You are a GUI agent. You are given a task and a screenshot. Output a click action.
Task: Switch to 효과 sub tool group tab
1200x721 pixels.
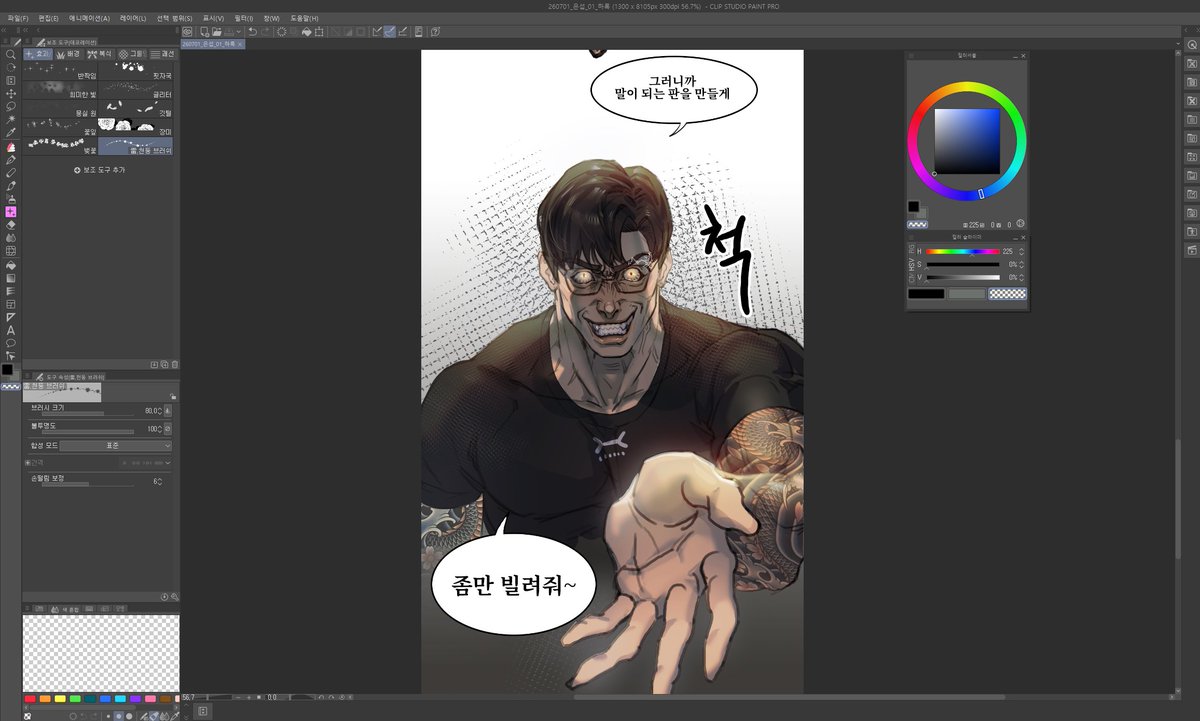pyautogui.click(x=37, y=54)
